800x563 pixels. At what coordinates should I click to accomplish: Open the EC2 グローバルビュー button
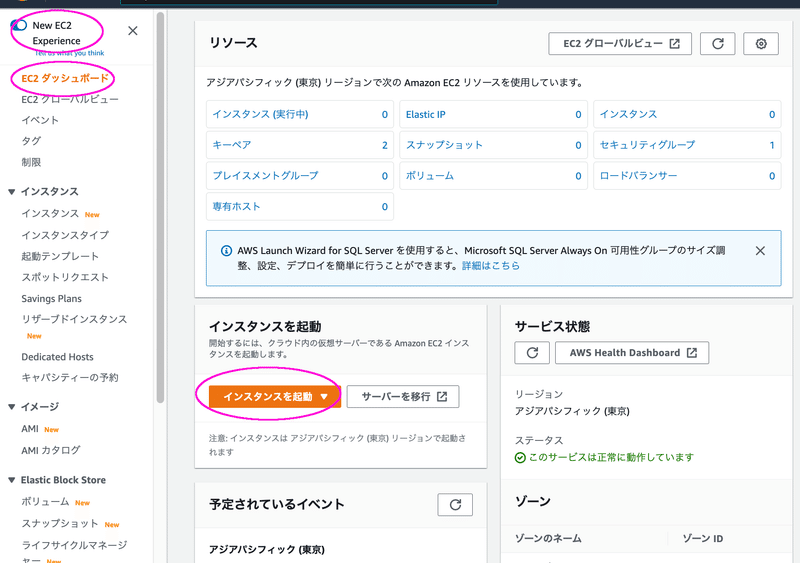[x=620, y=44]
